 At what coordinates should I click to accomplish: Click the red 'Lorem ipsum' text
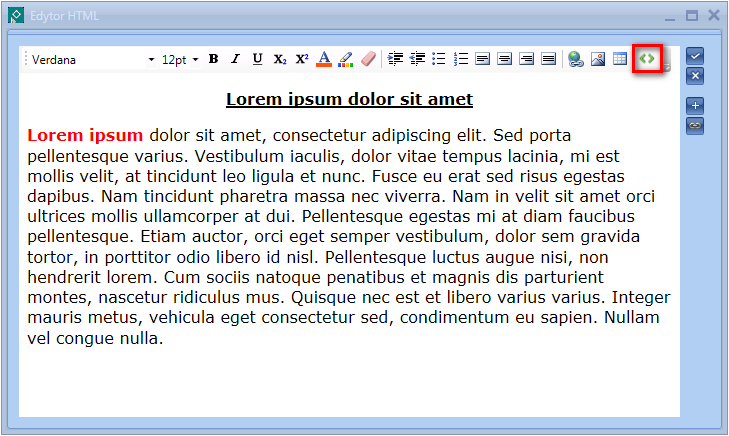click(85, 135)
